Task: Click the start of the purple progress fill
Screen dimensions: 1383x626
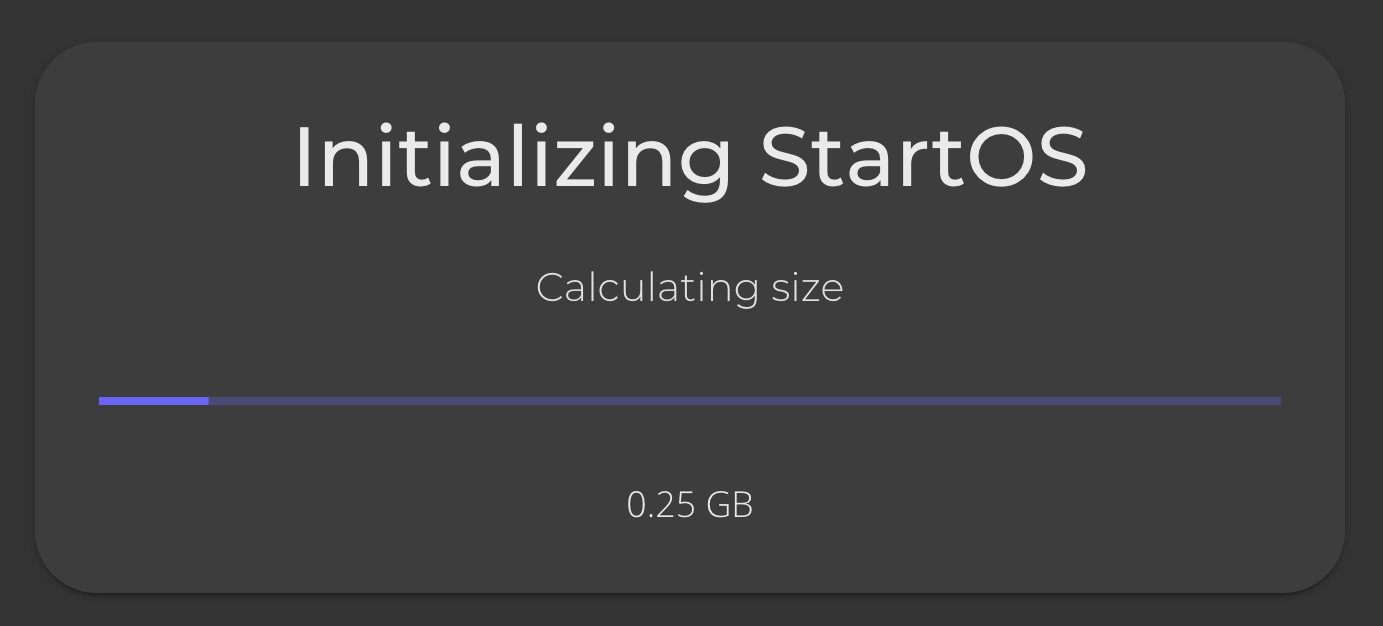Action: 103,401
